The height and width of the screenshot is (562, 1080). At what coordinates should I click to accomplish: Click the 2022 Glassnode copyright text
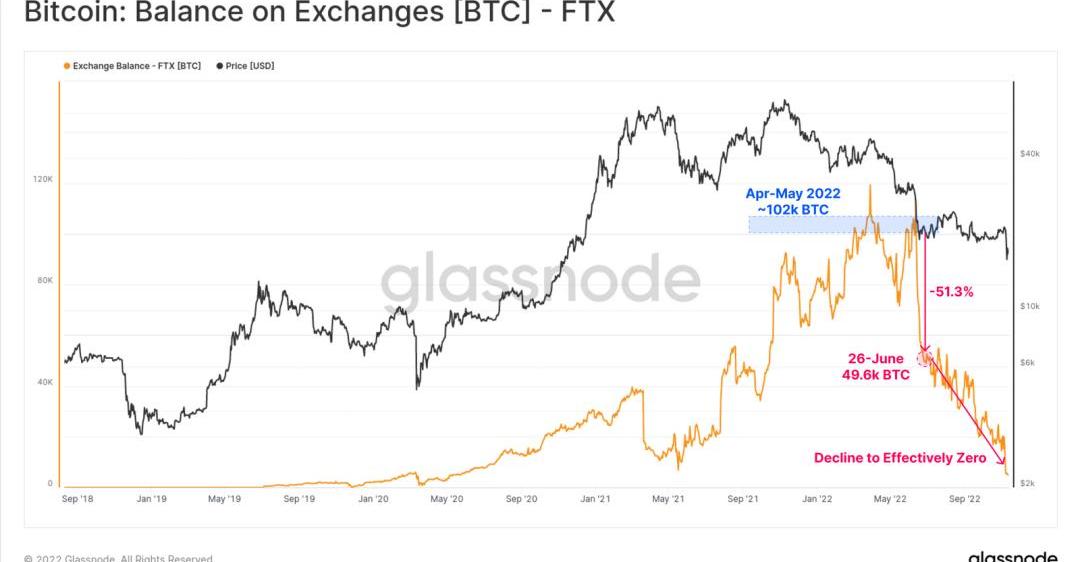120,557
